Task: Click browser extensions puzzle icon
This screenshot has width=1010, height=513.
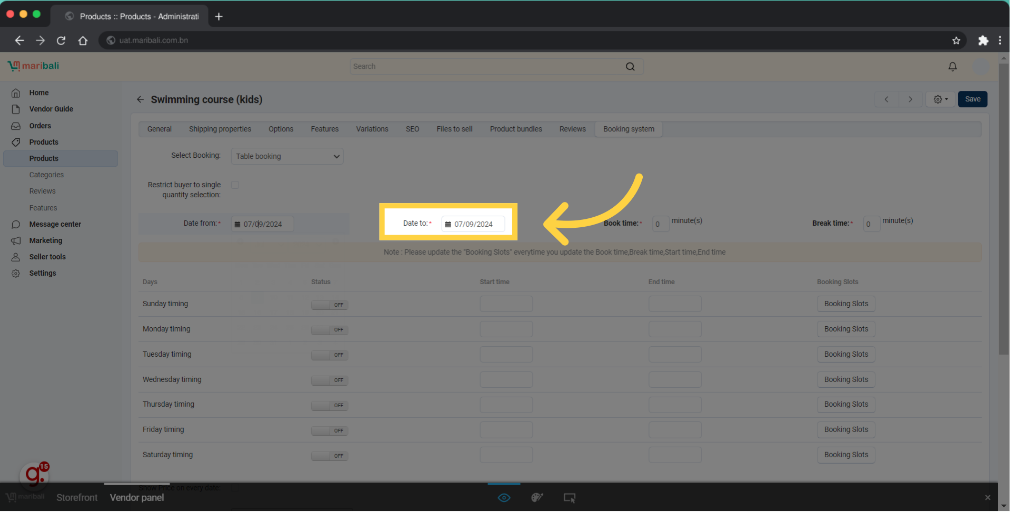Action: pyautogui.click(x=983, y=40)
